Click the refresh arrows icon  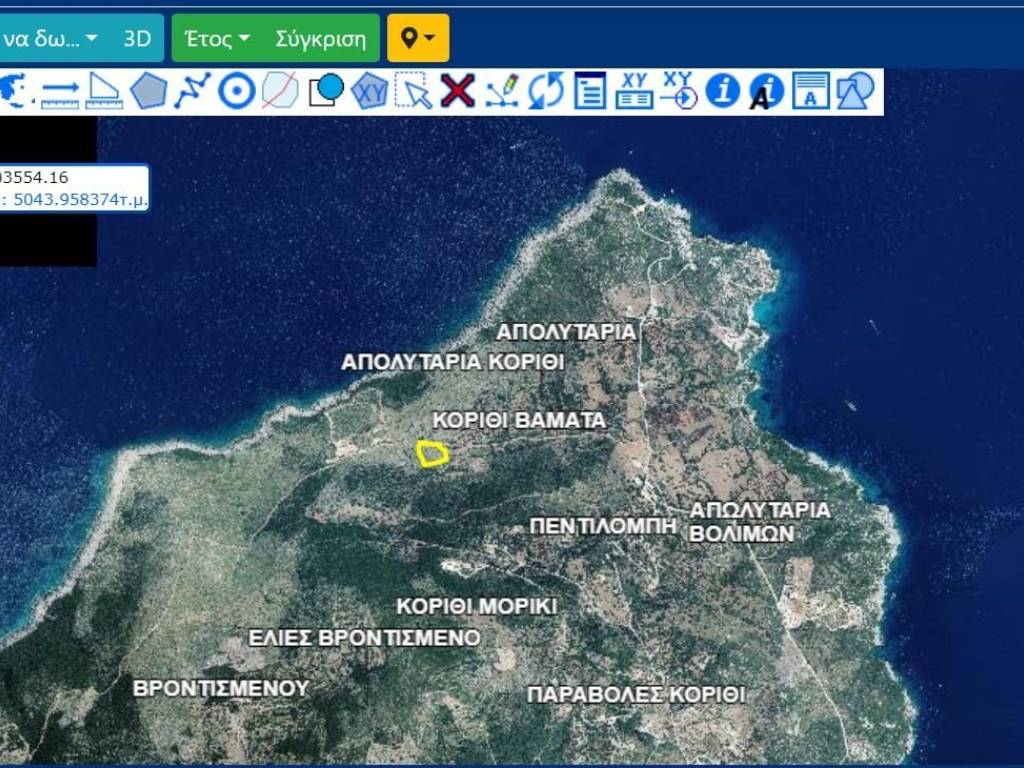[546, 91]
